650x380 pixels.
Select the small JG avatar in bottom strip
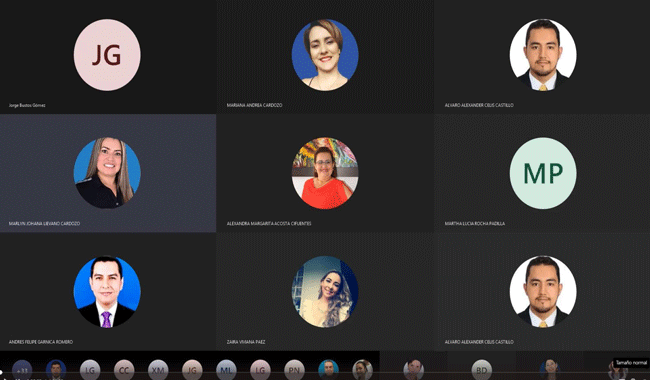pyautogui.click(x=192, y=370)
